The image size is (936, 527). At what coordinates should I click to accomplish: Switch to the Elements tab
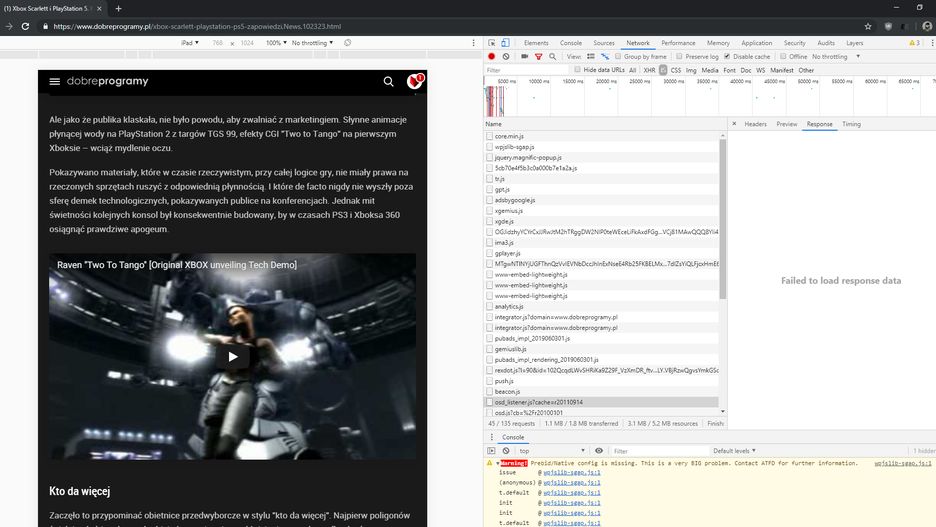[x=536, y=43]
